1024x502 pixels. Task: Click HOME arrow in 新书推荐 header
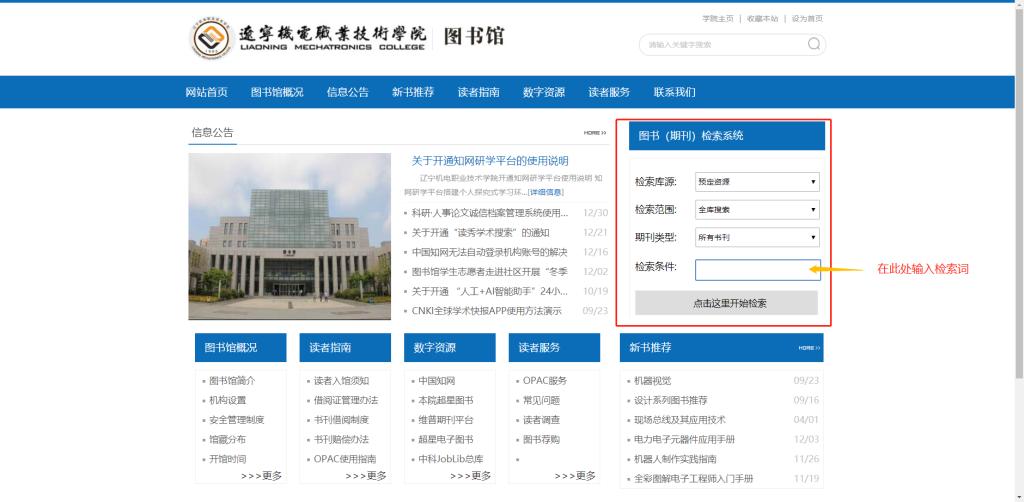[x=808, y=348]
